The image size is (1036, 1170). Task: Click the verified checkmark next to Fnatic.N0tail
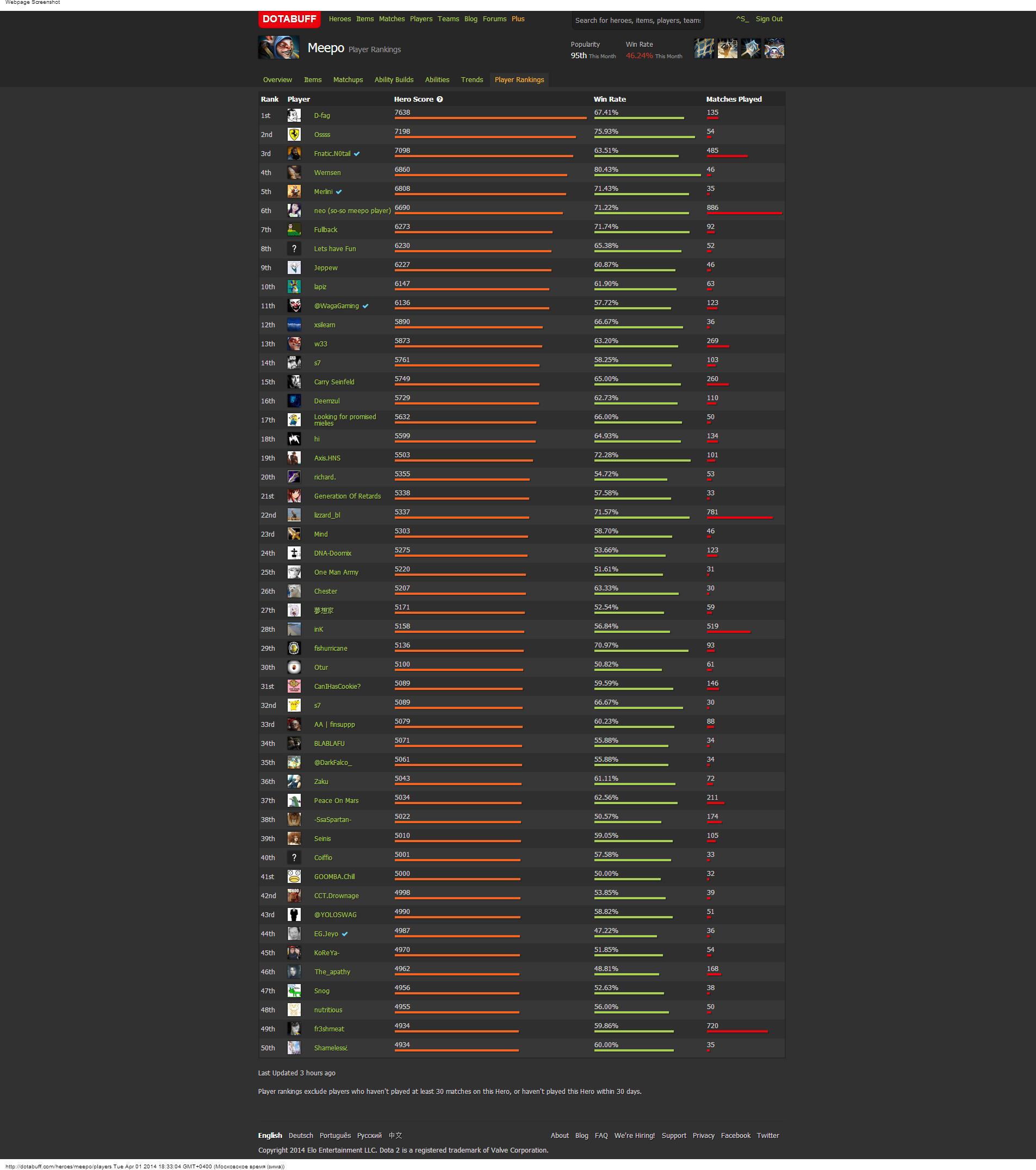[x=357, y=154]
